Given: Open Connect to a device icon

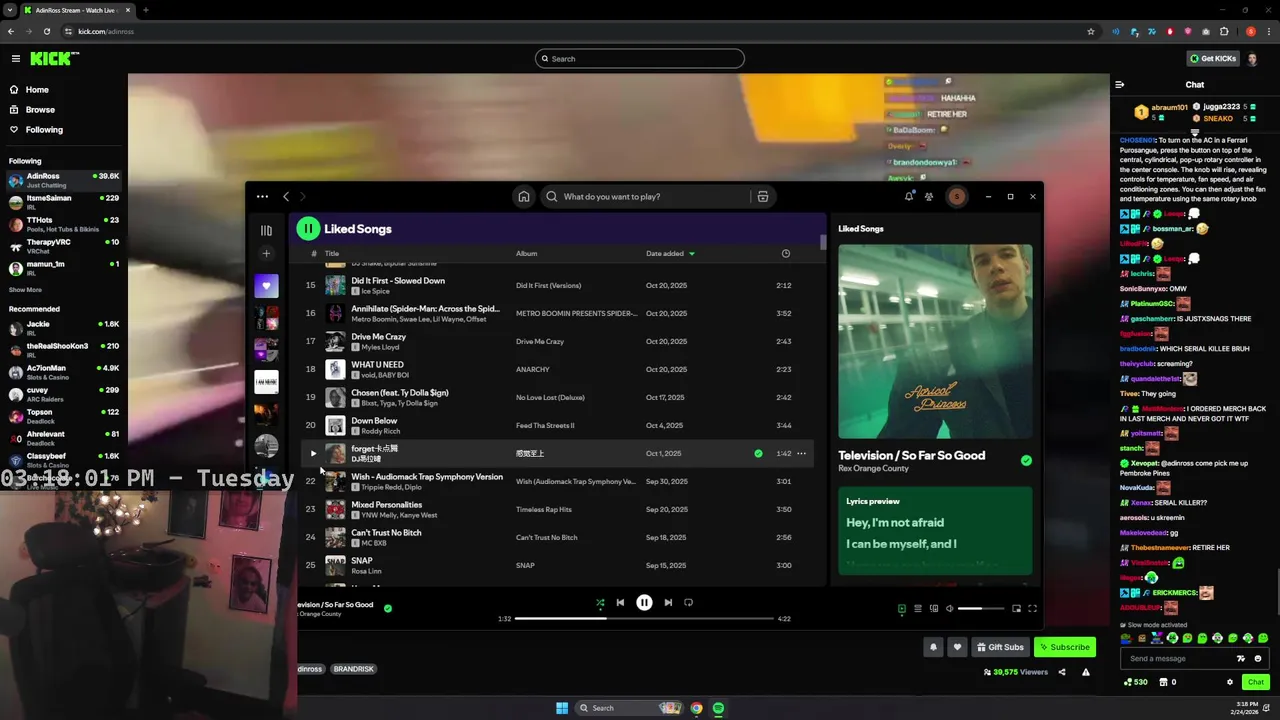Looking at the screenshot, I should (x=934, y=608).
